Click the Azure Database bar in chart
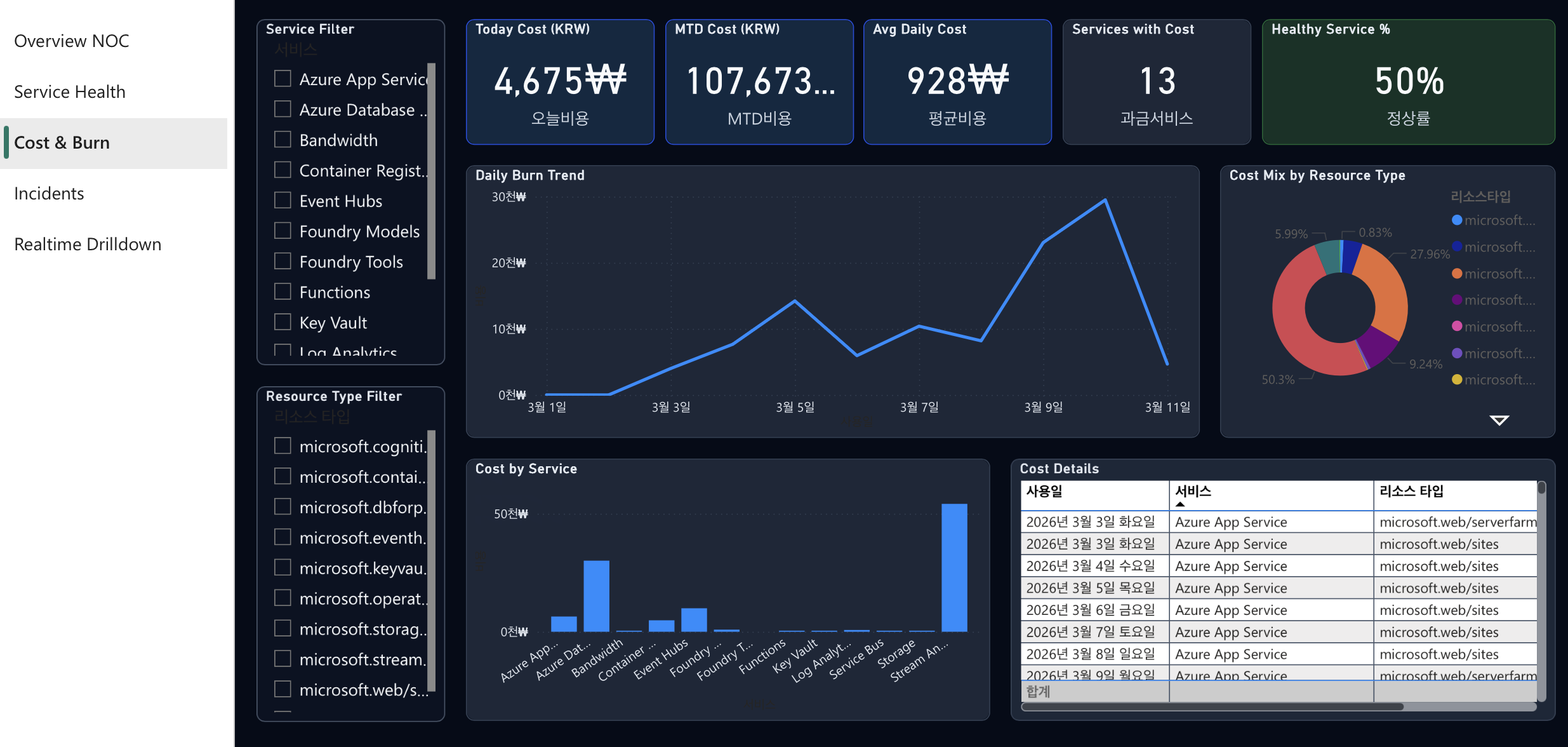1568x747 pixels. tap(596, 595)
